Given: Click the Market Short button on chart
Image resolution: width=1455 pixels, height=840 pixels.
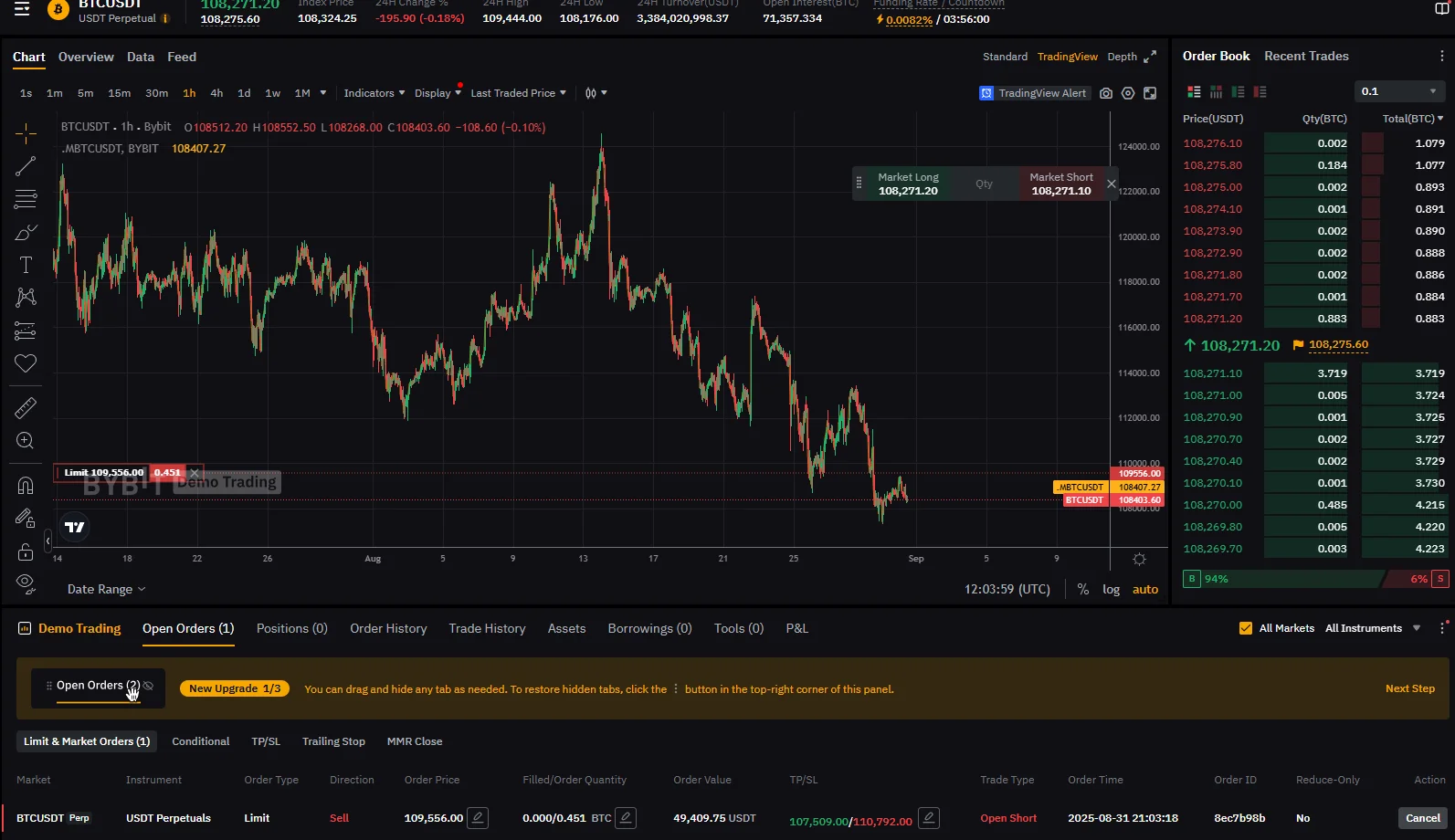Looking at the screenshot, I should point(1060,184).
